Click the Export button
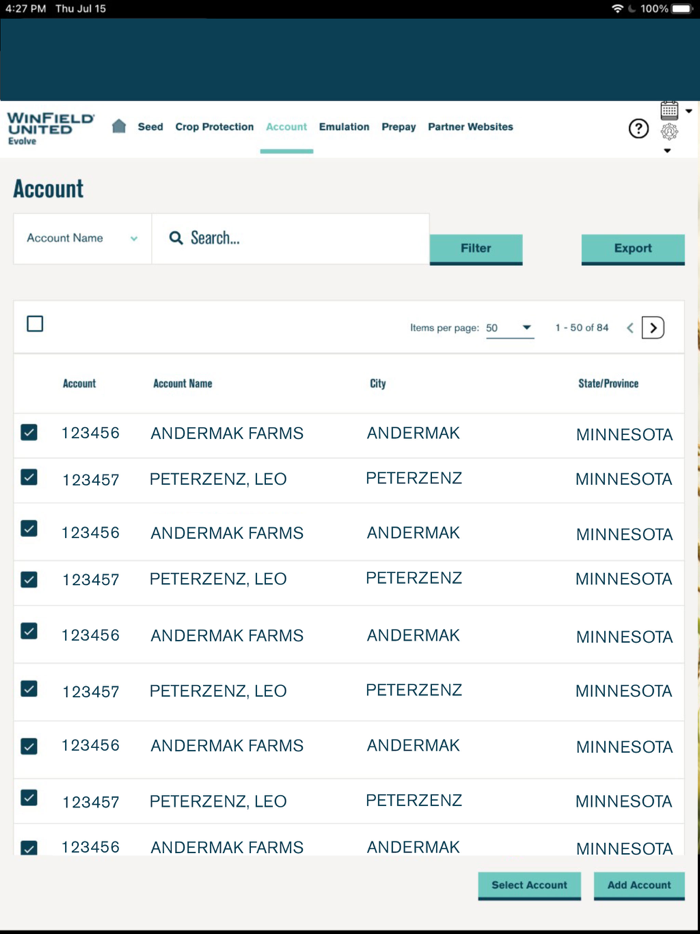This screenshot has height=934, width=700. (633, 249)
